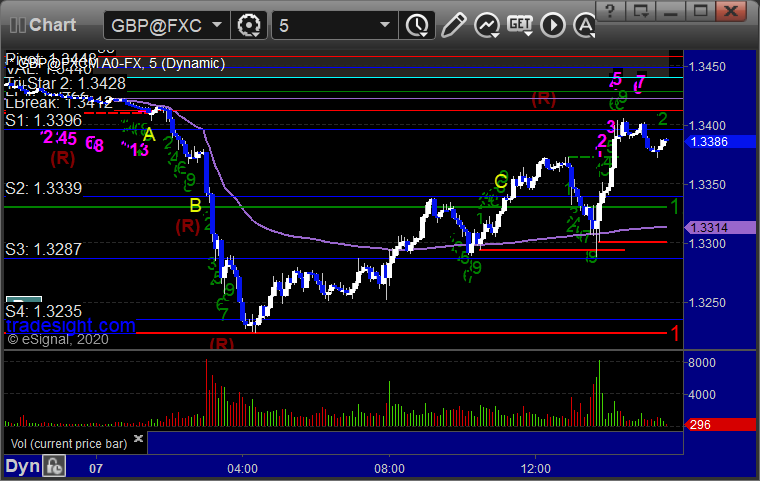
Task: Click the red volume marker 296
Action: click(x=720, y=425)
